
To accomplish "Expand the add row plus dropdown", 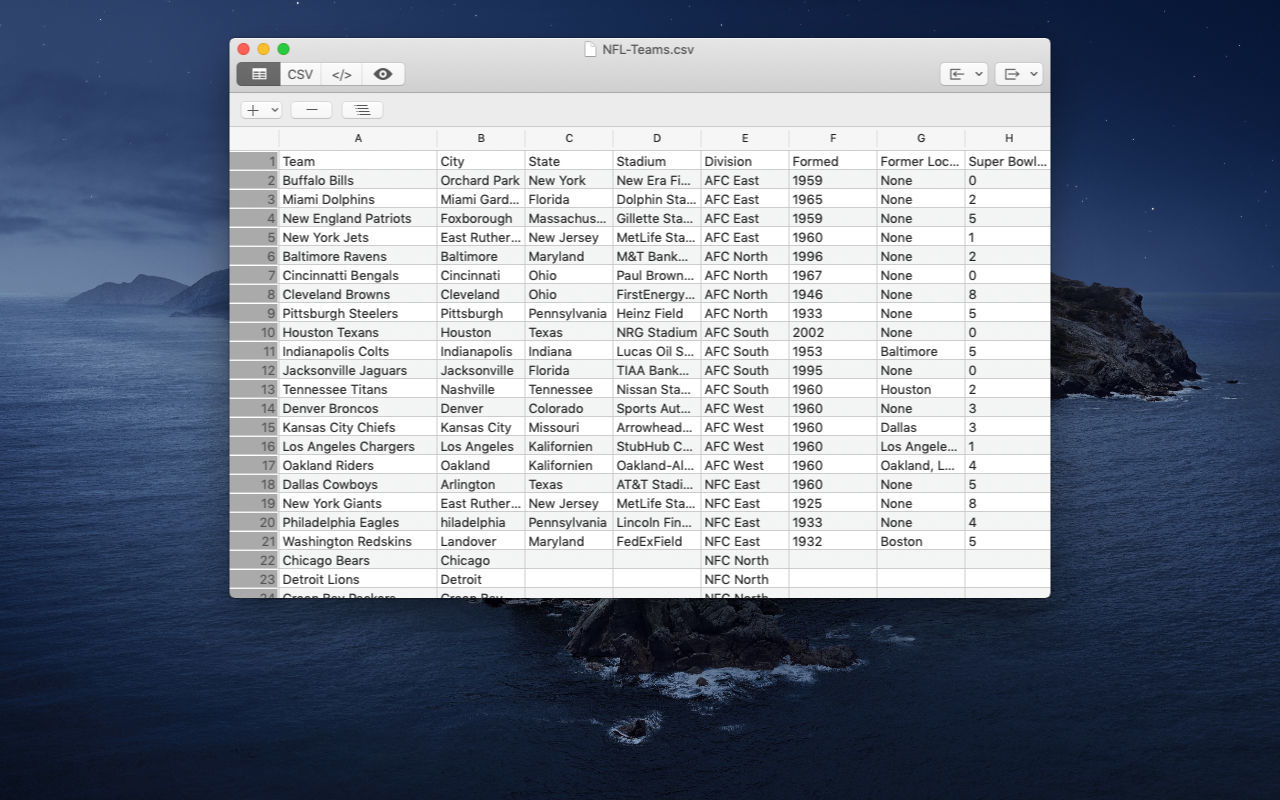I will point(262,110).
